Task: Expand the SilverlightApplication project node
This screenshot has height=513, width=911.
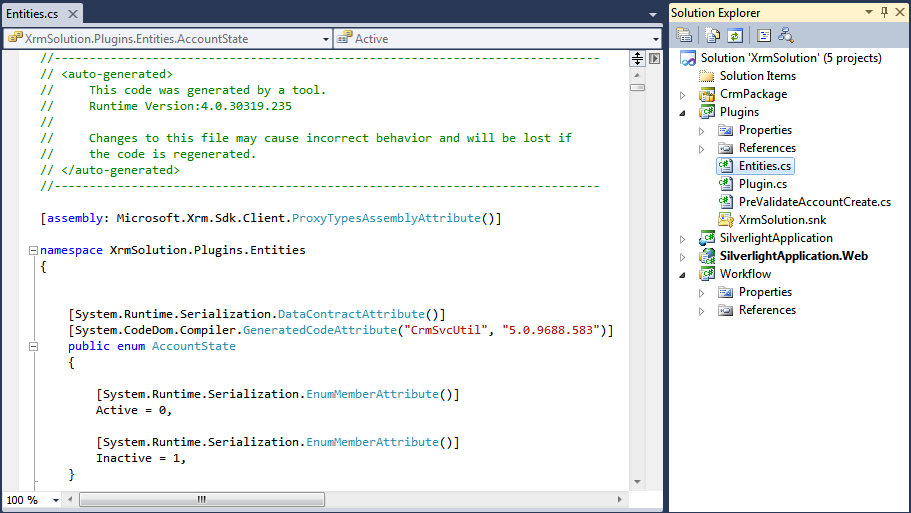Action: click(683, 239)
